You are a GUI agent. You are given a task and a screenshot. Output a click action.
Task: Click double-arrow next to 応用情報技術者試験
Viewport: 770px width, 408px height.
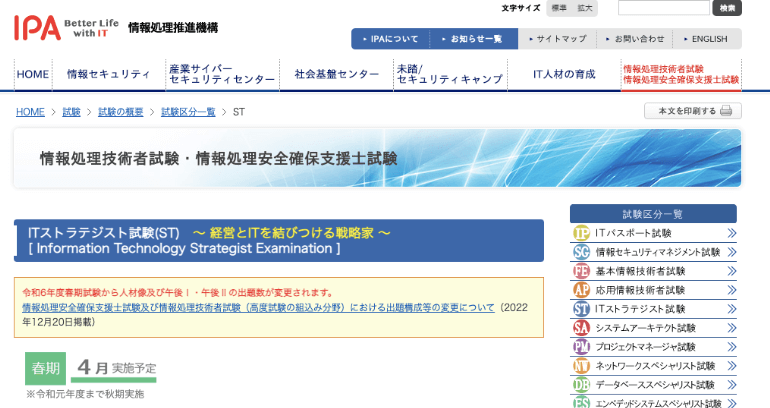[732, 290]
